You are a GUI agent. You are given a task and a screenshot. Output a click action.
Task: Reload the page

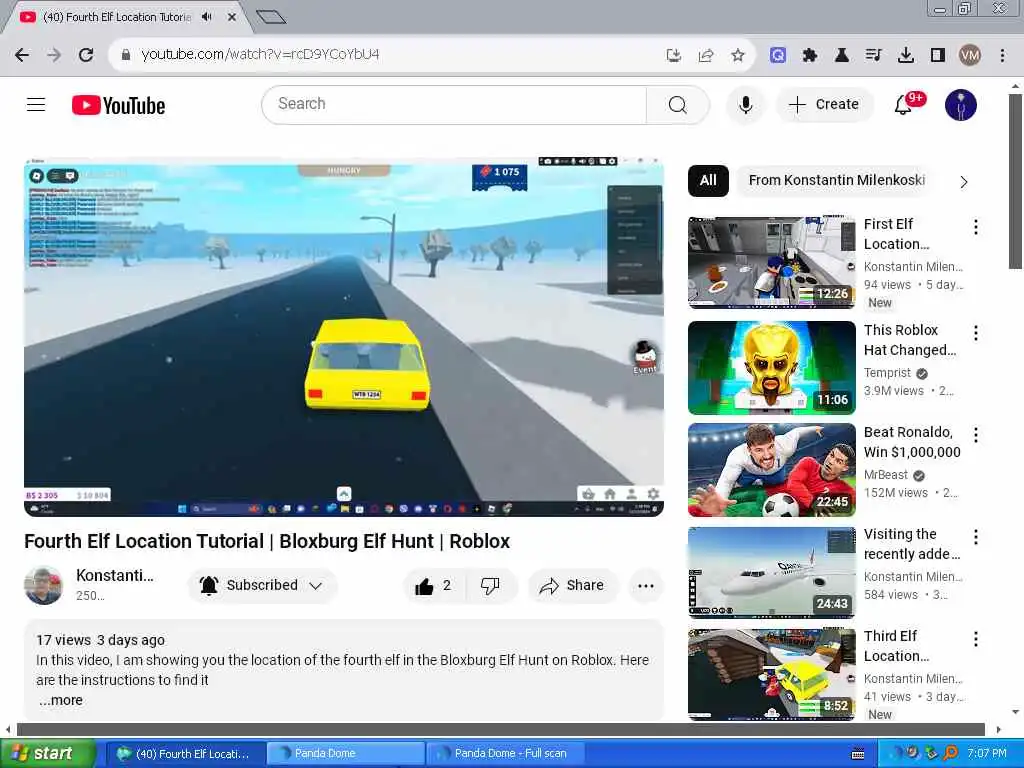coord(86,55)
